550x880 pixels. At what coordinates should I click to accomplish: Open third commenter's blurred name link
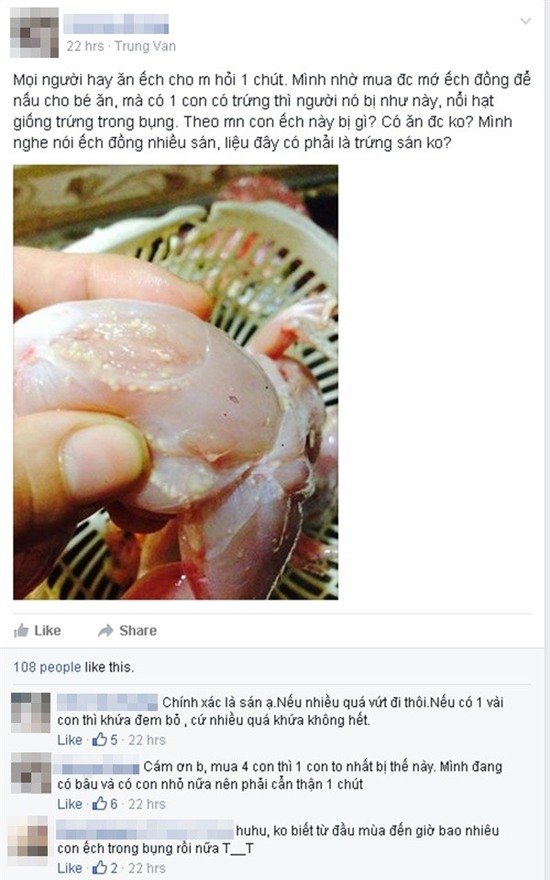tap(145, 829)
